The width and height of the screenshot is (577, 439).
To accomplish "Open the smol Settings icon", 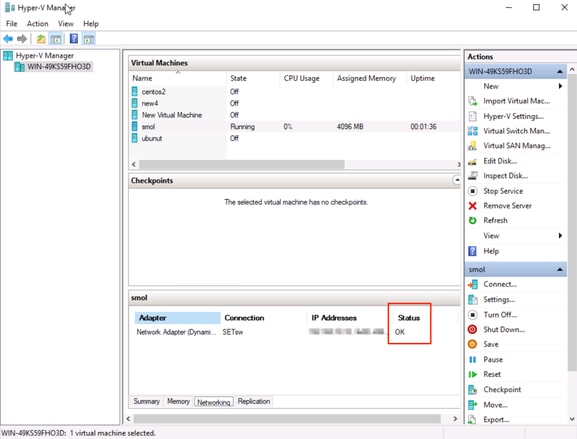I will tap(472, 300).
